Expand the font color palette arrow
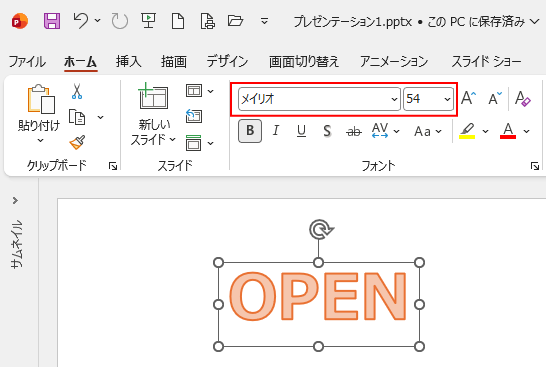 pyautogui.click(x=526, y=131)
